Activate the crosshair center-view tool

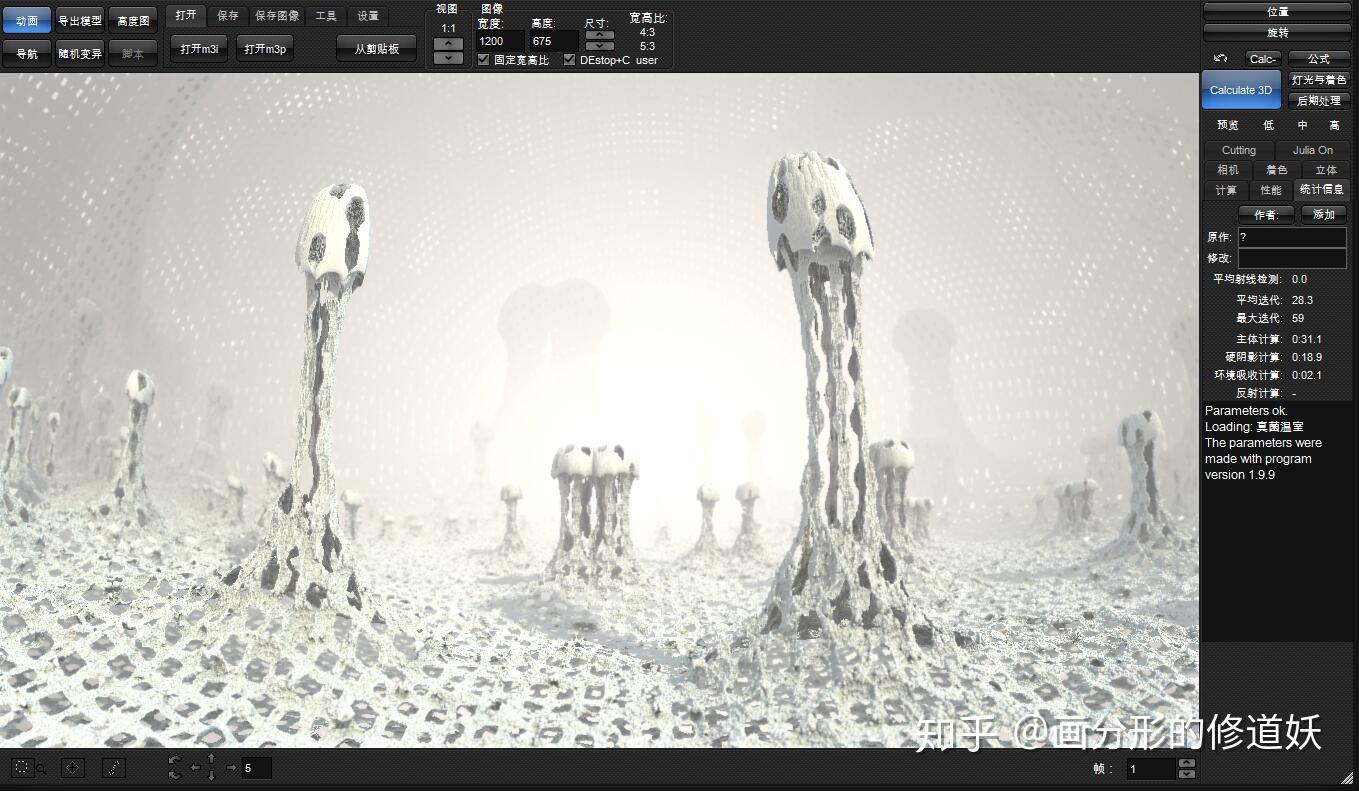[x=73, y=768]
